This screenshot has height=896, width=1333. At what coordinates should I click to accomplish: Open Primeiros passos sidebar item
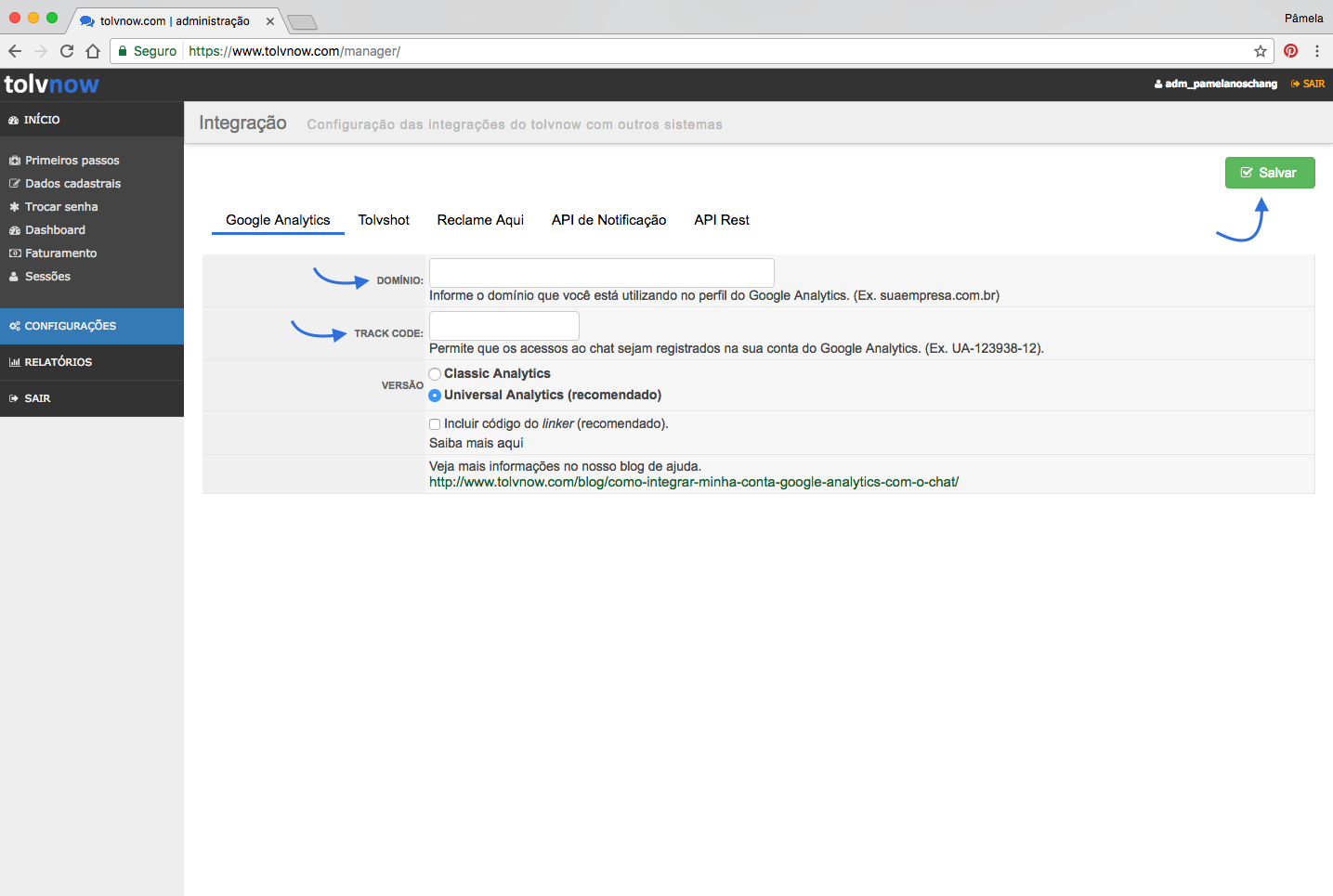tap(64, 161)
